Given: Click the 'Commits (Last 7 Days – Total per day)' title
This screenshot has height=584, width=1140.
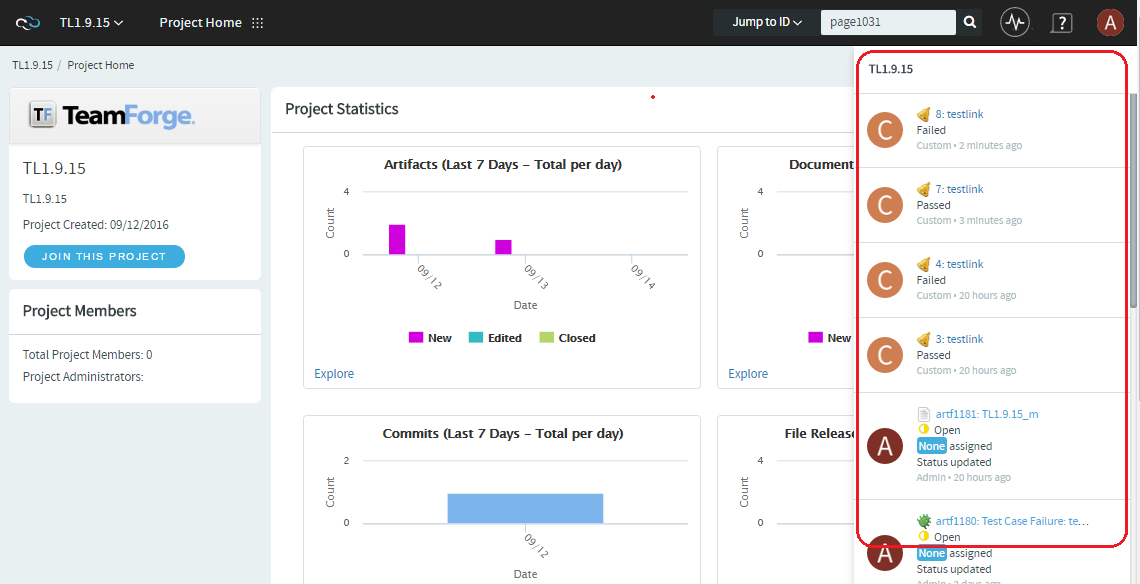Looking at the screenshot, I should 502,434.
